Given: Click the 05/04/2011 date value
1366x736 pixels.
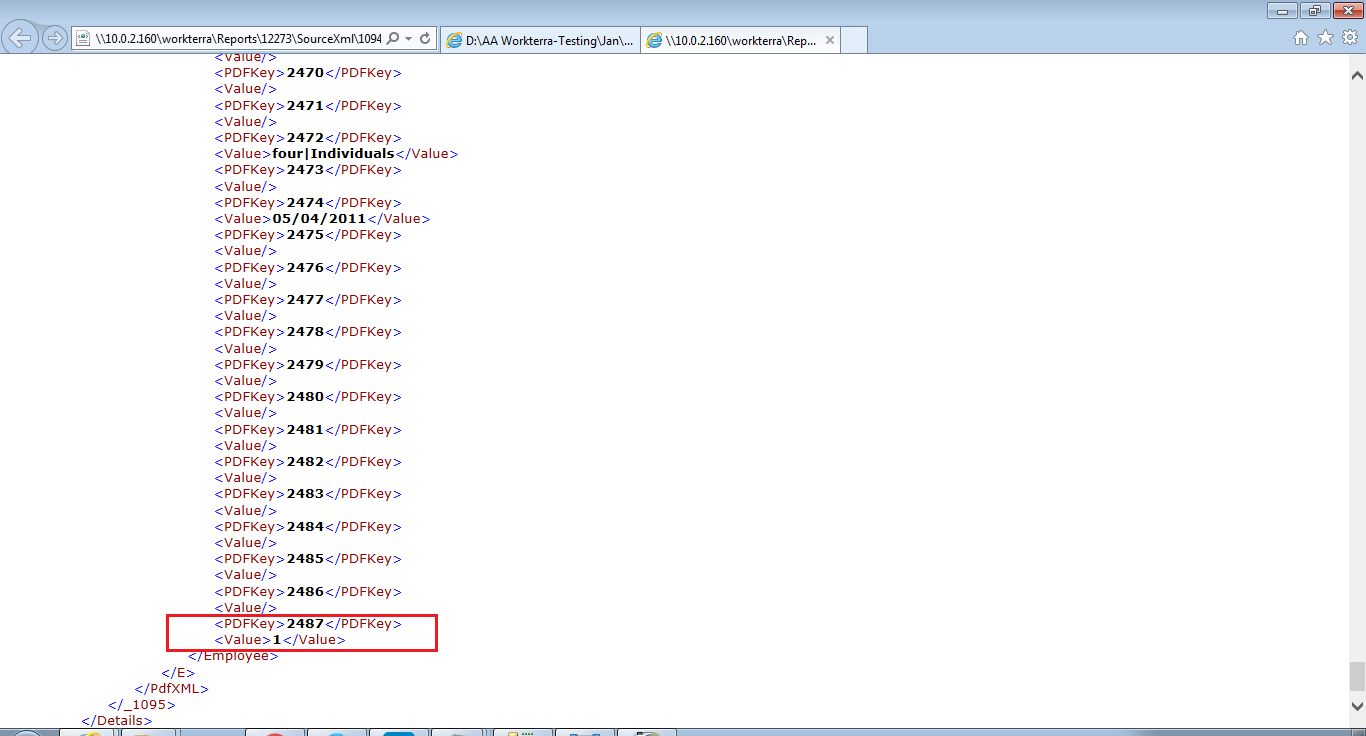Looking at the screenshot, I should click(x=319, y=218).
